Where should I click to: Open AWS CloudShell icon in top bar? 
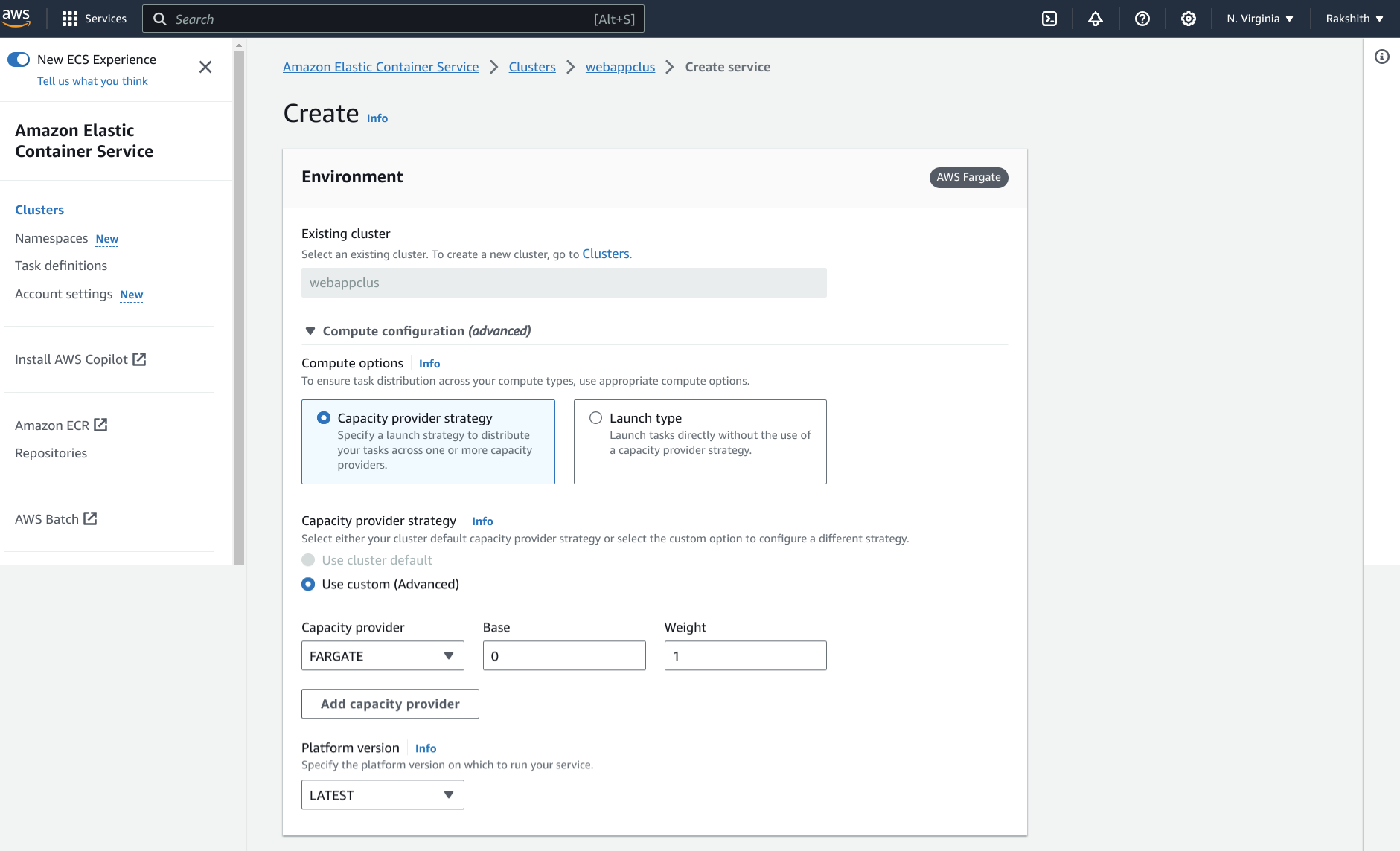tap(1049, 19)
